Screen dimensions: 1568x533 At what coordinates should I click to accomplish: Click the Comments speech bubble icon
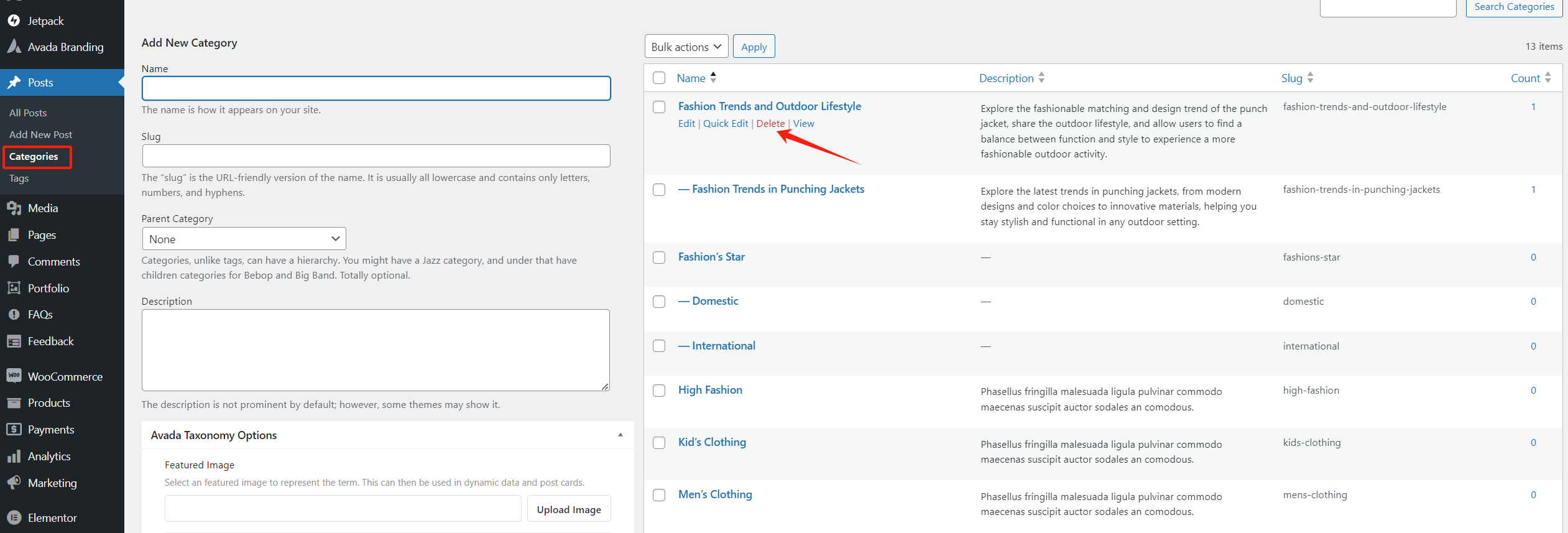click(x=14, y=261)
